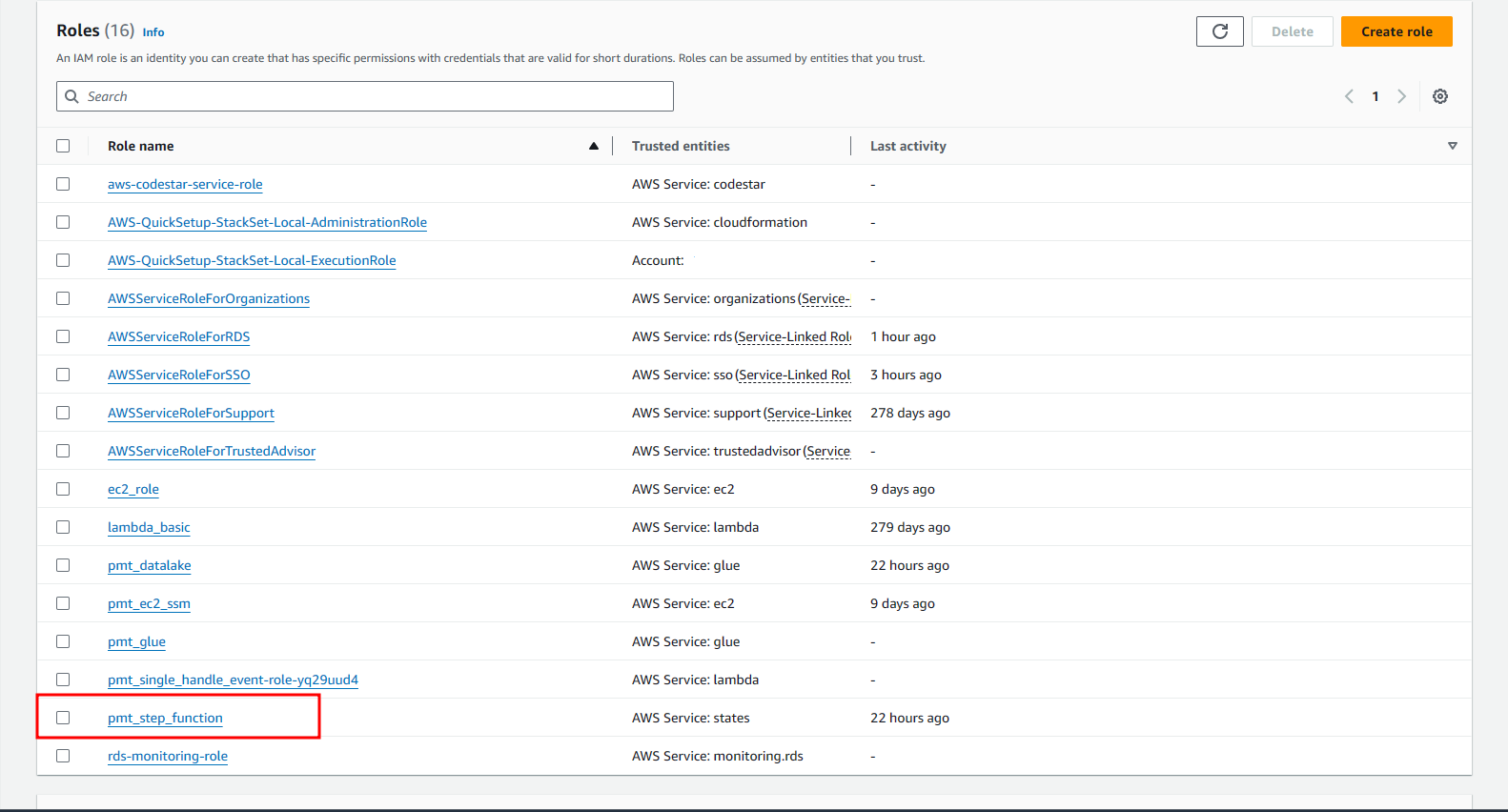Check the AWSServiceRoleForSSO row checkbox
The width and height of the screenshot is (1508, 812).
[63, 375]
